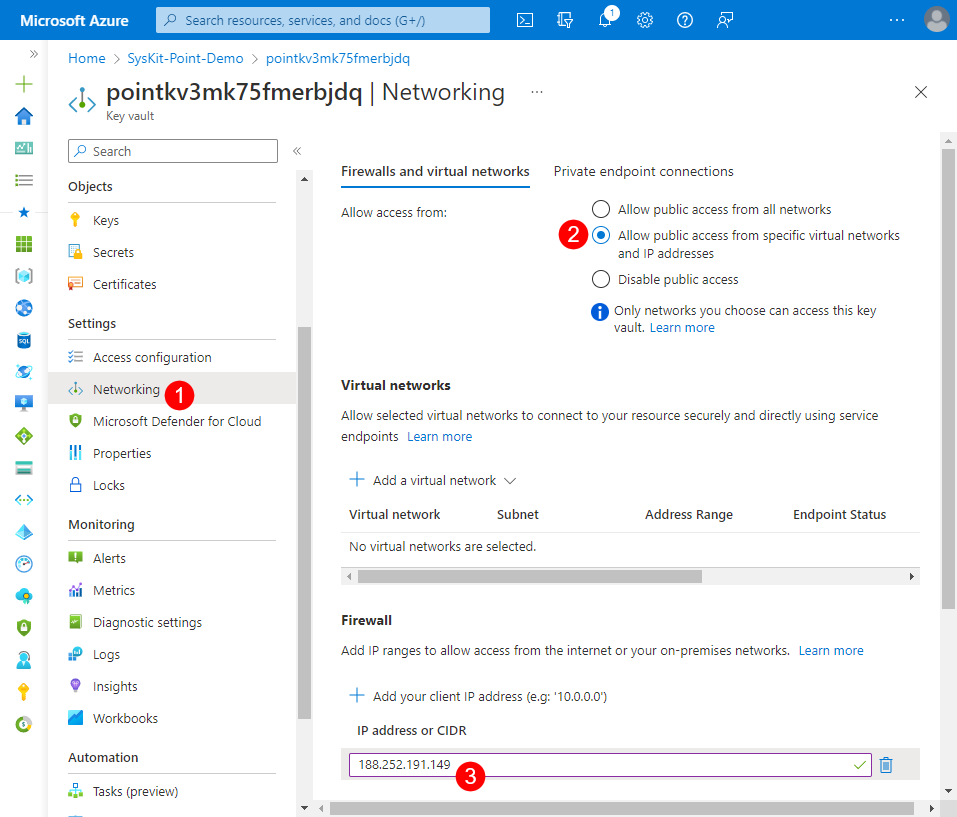This screenshot has height=817, width=957.
Task: Click the virtual networks horizontal scrollbar
Action: (x=529, y=577)
